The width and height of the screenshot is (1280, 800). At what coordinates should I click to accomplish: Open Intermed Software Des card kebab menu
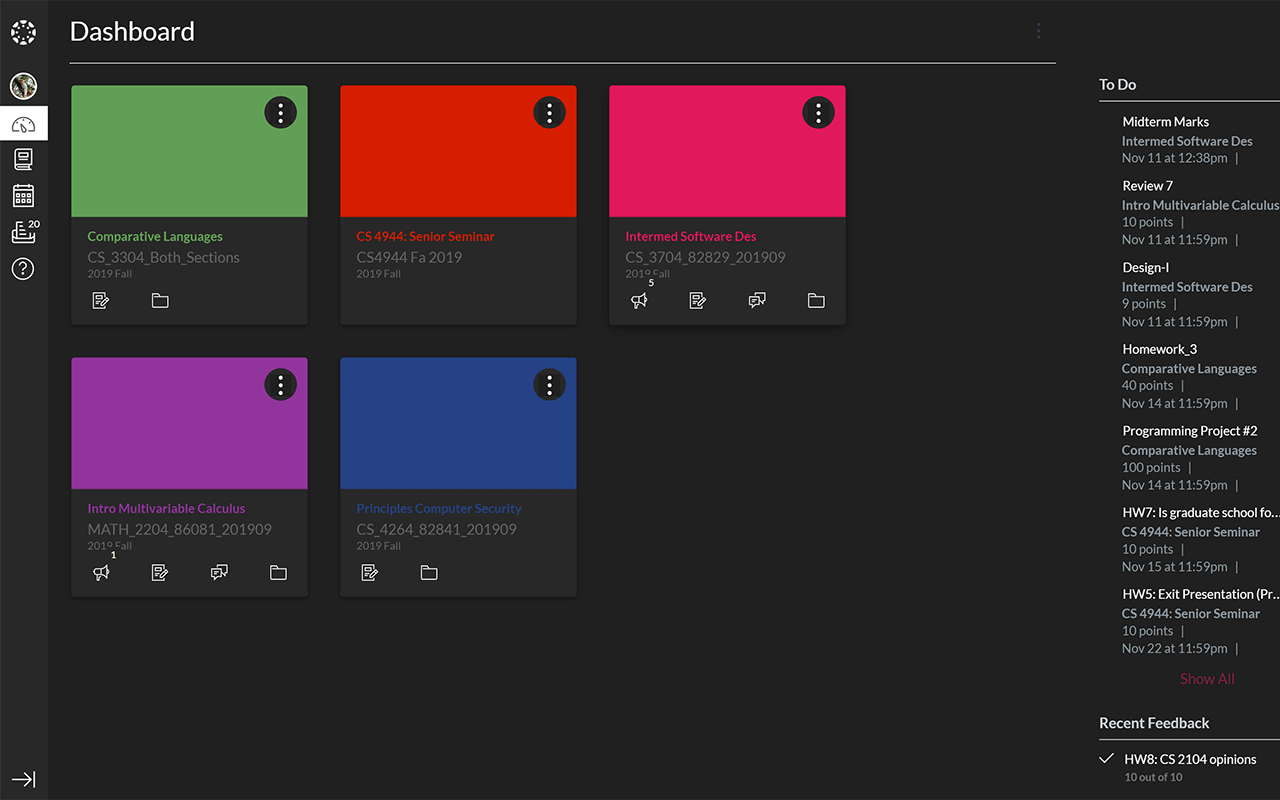(x=818, y=112)
